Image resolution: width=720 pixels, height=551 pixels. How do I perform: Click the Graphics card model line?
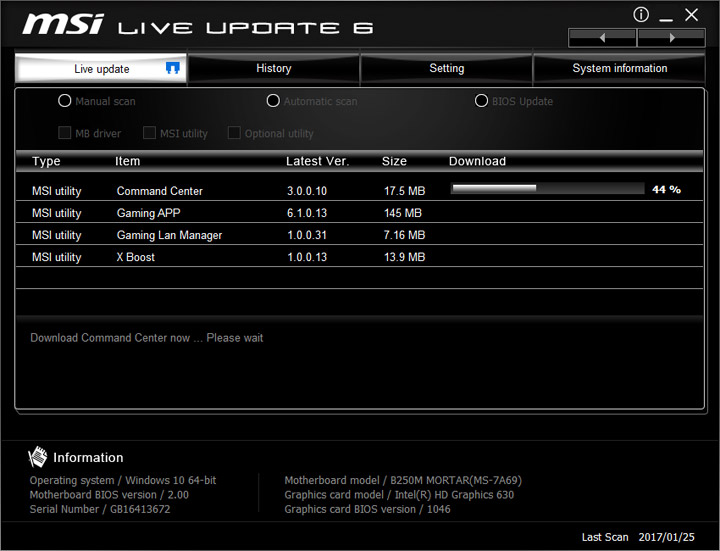coord(399,495)
